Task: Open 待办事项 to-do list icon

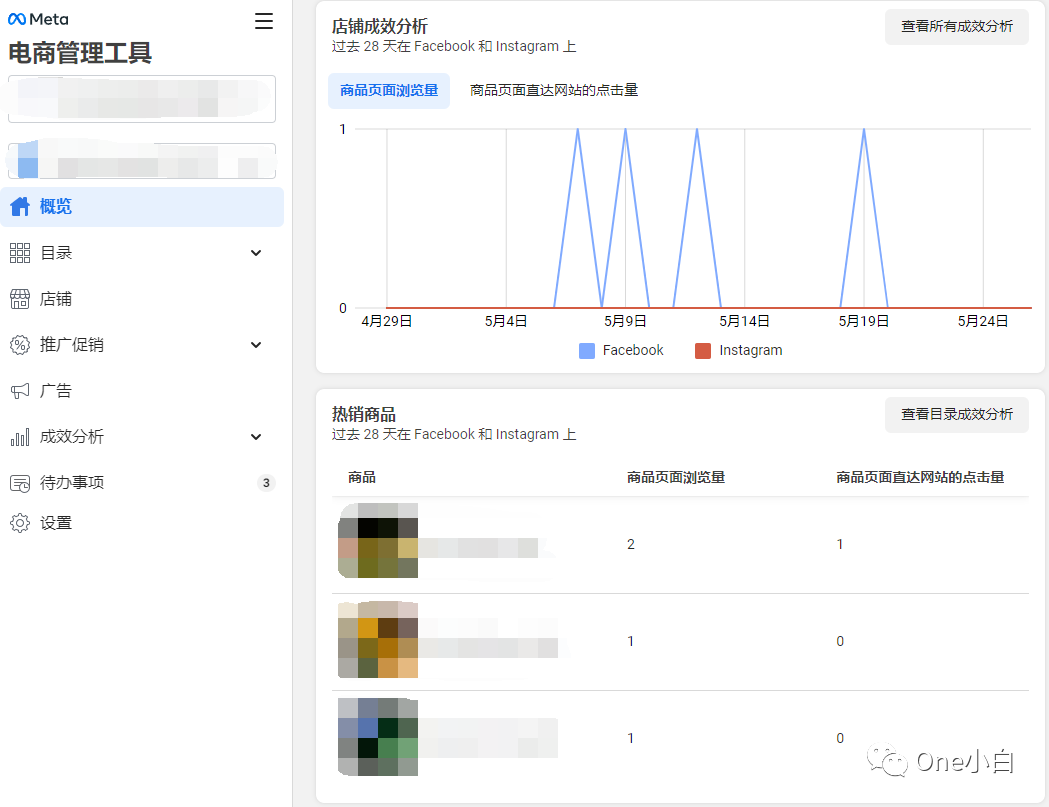Action: pyautogui.click(x=19, y=482)
